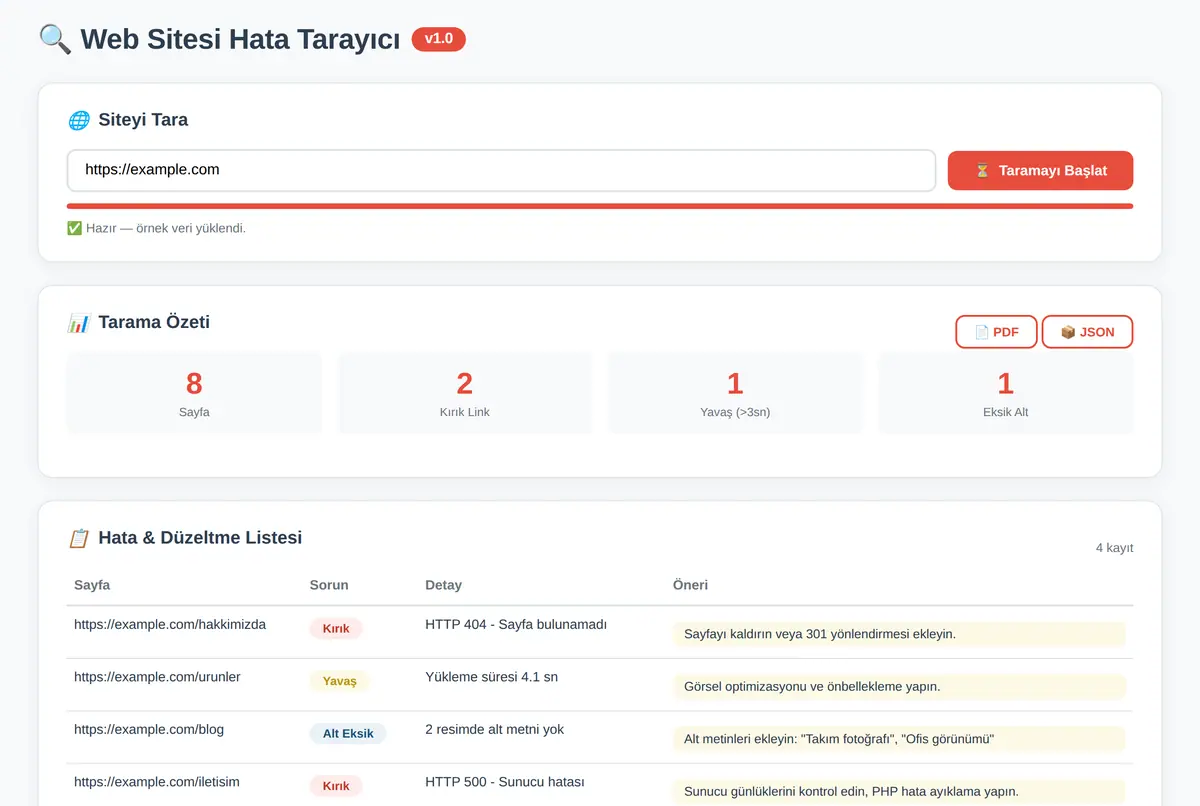This screenshot has width=1200, height=806.
Task: Click the red scan progress bar
Action: pos(600,206)
